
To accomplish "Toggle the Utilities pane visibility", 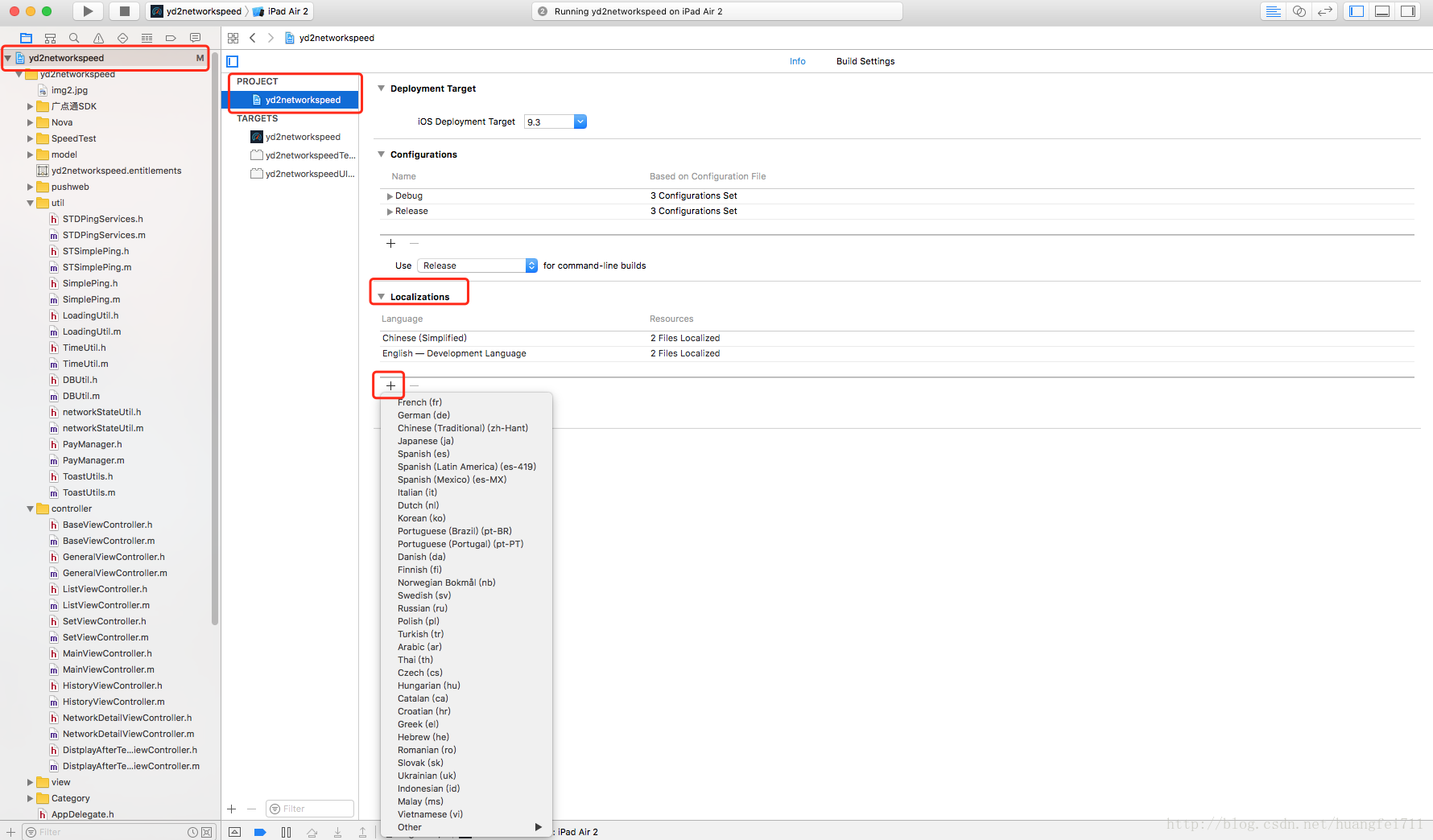I will click(1408, 11).
